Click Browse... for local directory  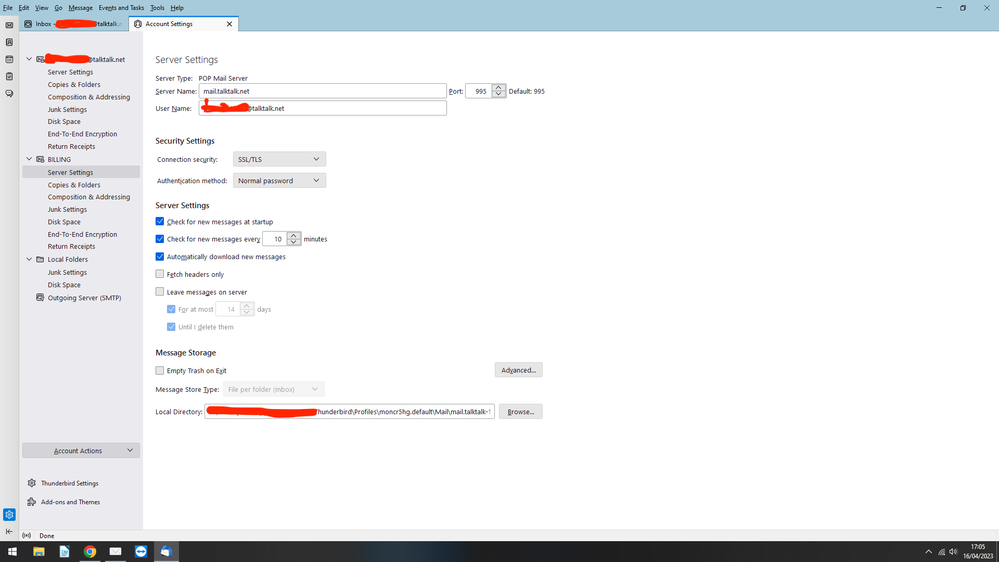point(521,412)
